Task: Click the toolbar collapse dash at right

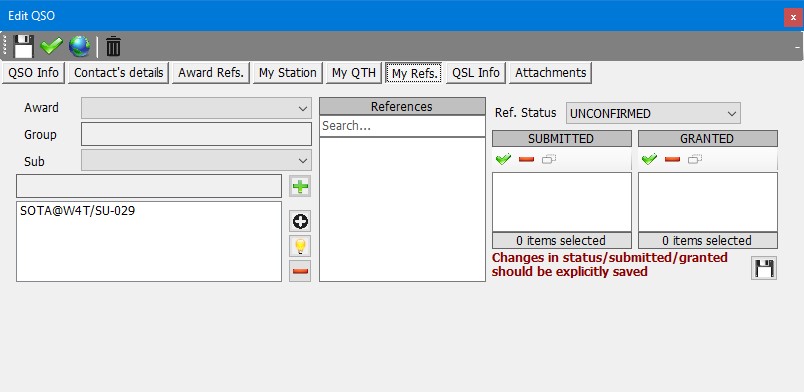Action: pyautogui.click(x=797, y=47)
